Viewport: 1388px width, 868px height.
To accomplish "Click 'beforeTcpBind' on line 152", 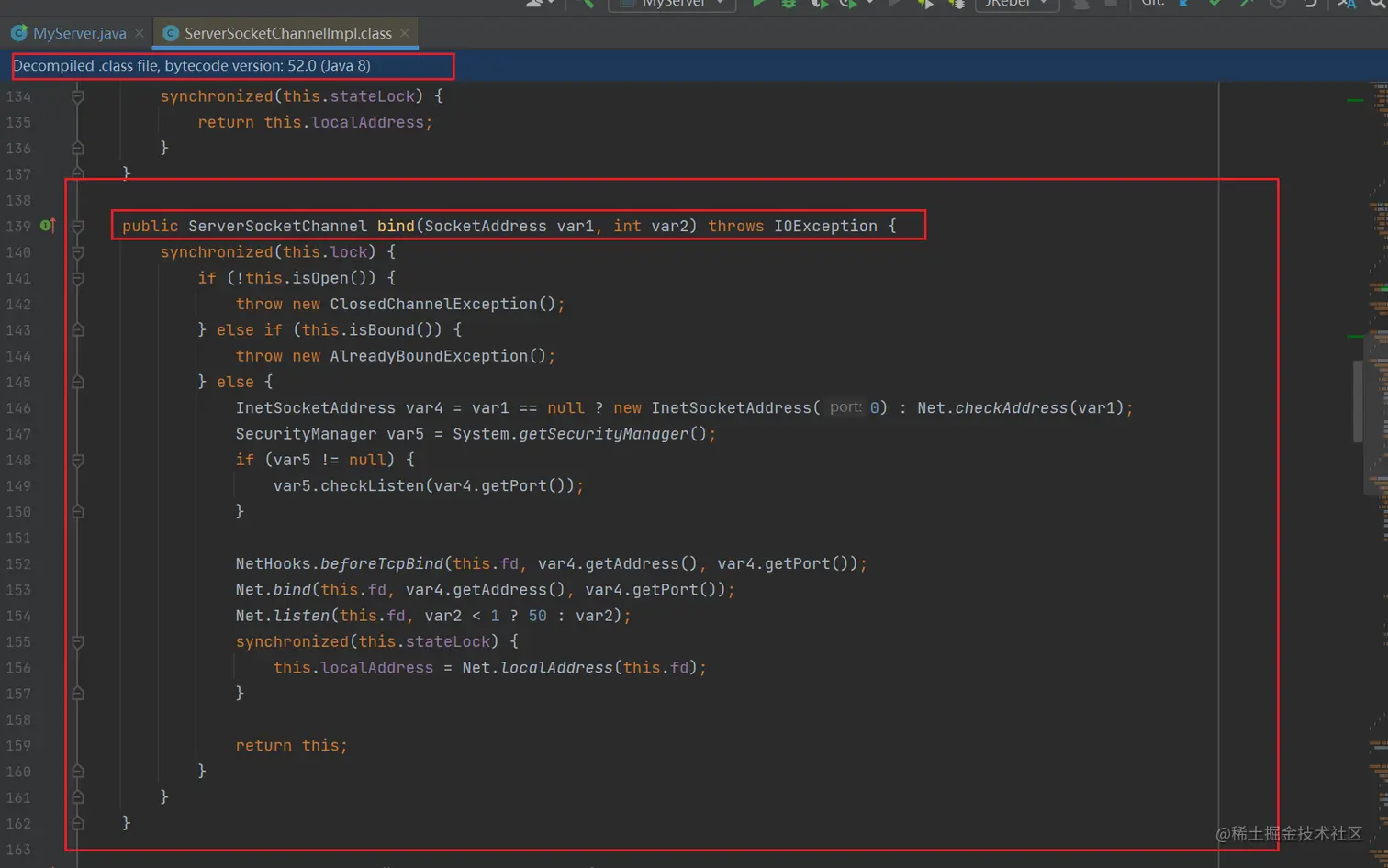I will (x=381, y=563).
